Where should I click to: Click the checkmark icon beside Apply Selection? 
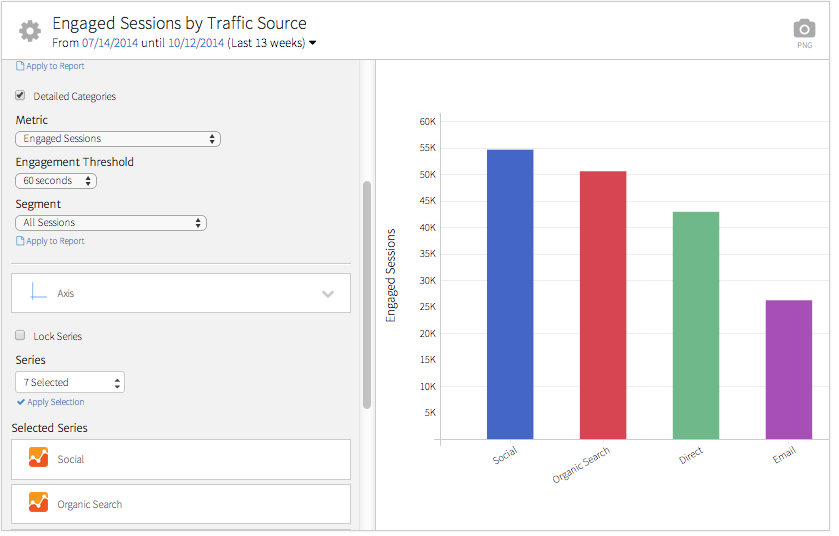click(x=21, y=402)
